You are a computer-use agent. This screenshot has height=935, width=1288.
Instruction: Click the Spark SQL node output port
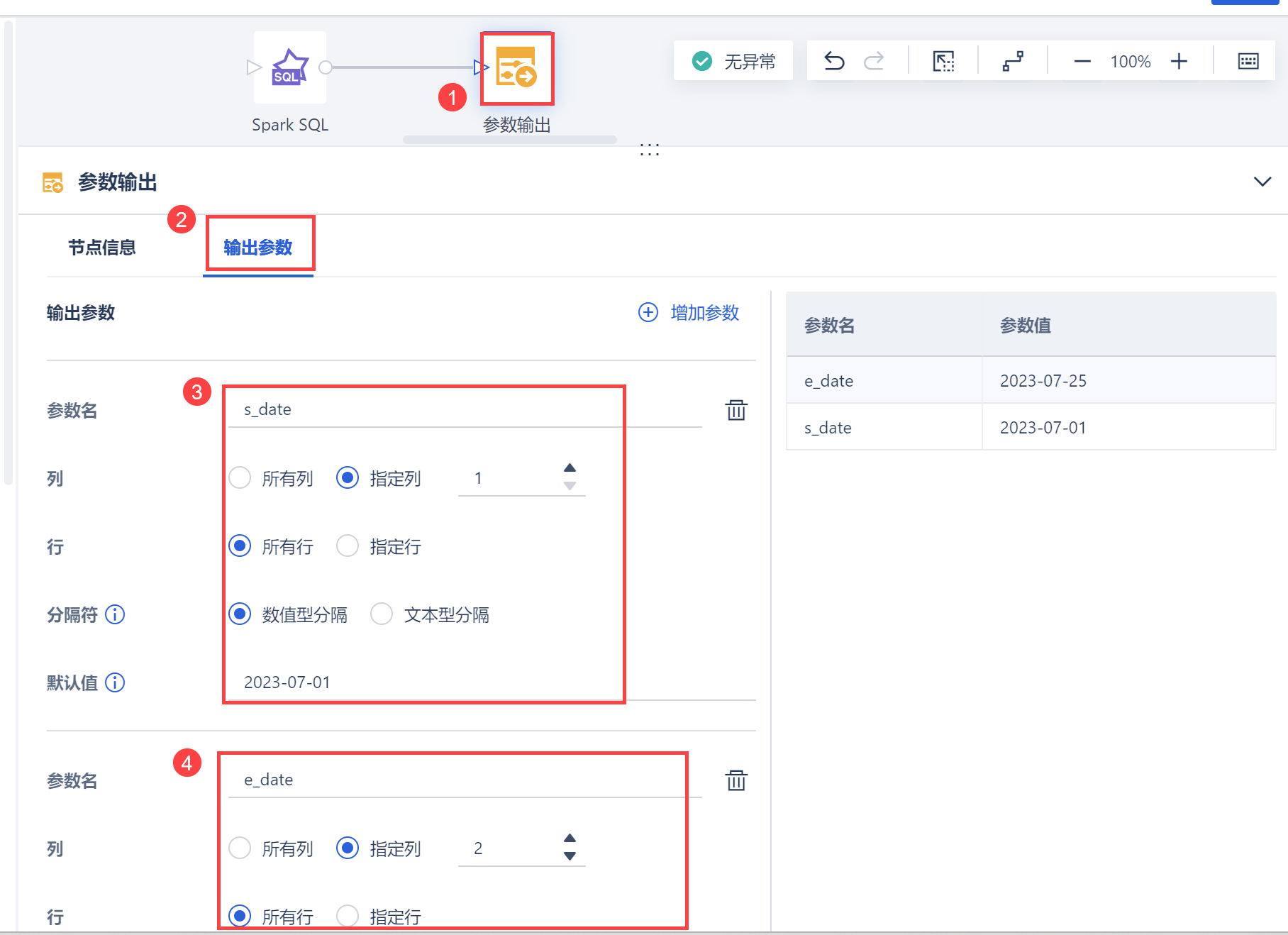coord(326,67)
